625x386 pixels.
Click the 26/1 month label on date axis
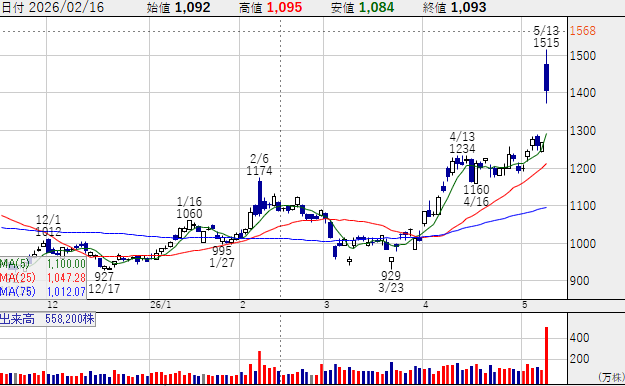tap(161, 305)
